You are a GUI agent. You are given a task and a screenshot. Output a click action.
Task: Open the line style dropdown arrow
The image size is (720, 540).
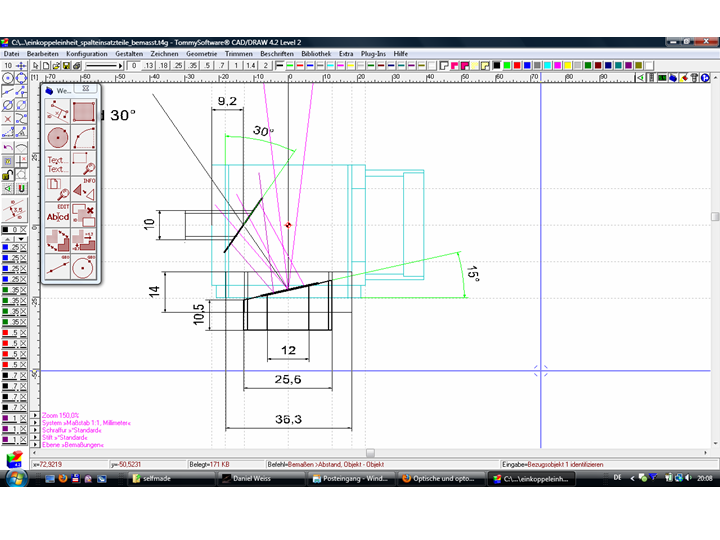pyautogui.click(x=120, y=65)
